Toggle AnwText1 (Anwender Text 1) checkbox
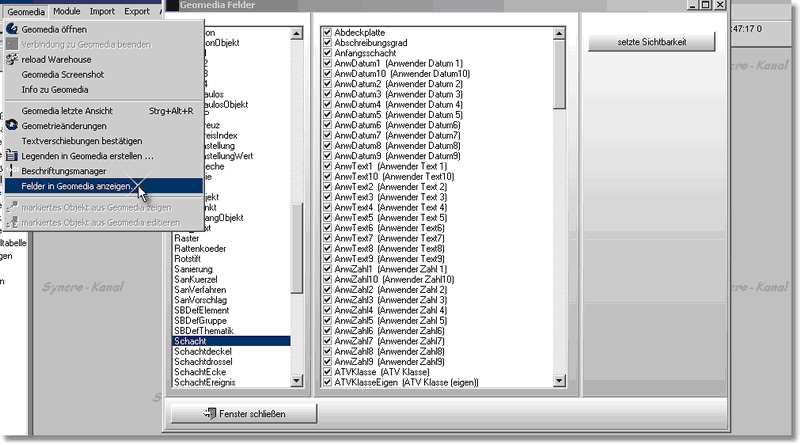This screenshot has width=801, height=445. pyautogui.click(x=327, y=164)
